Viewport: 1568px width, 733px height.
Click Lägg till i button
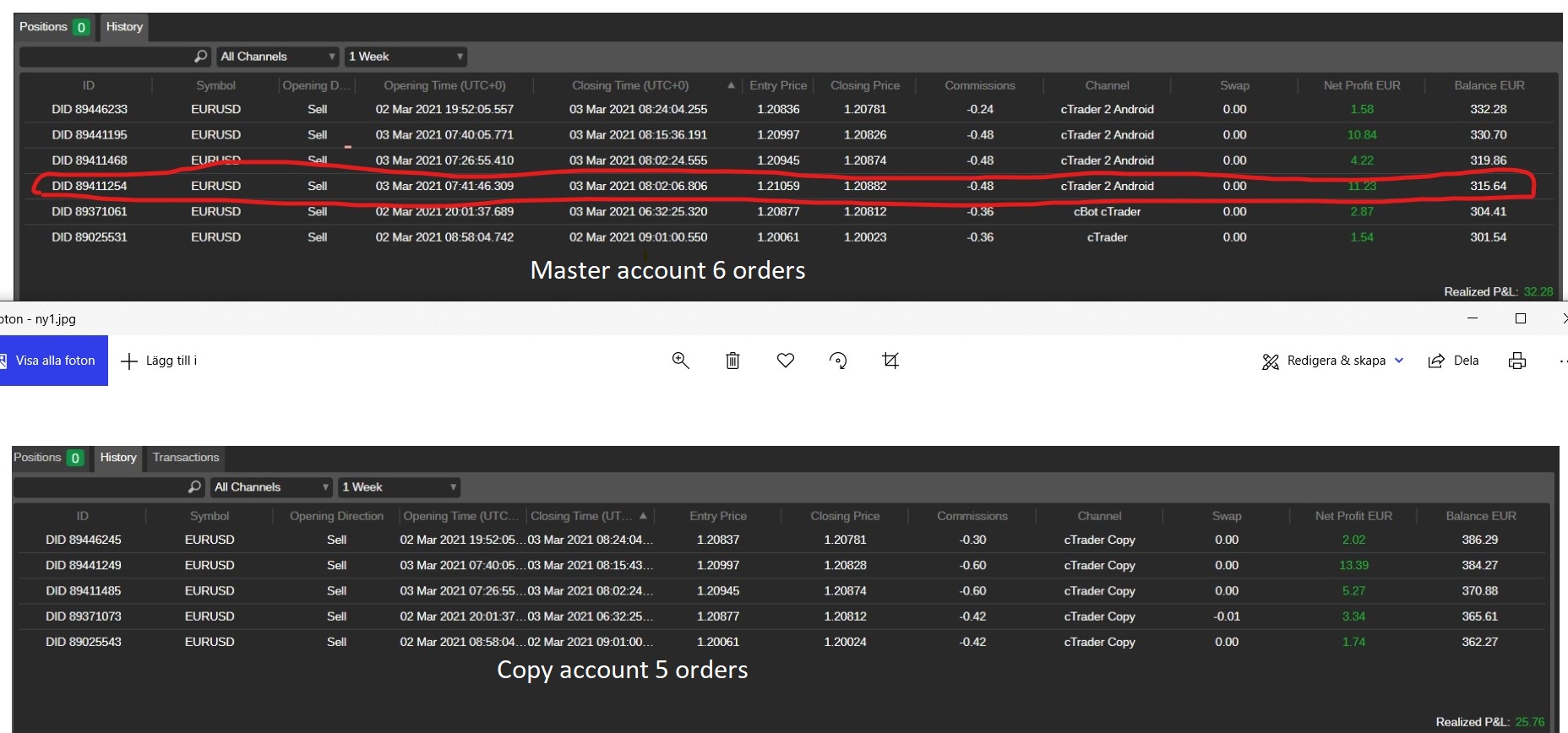(159, 361)
